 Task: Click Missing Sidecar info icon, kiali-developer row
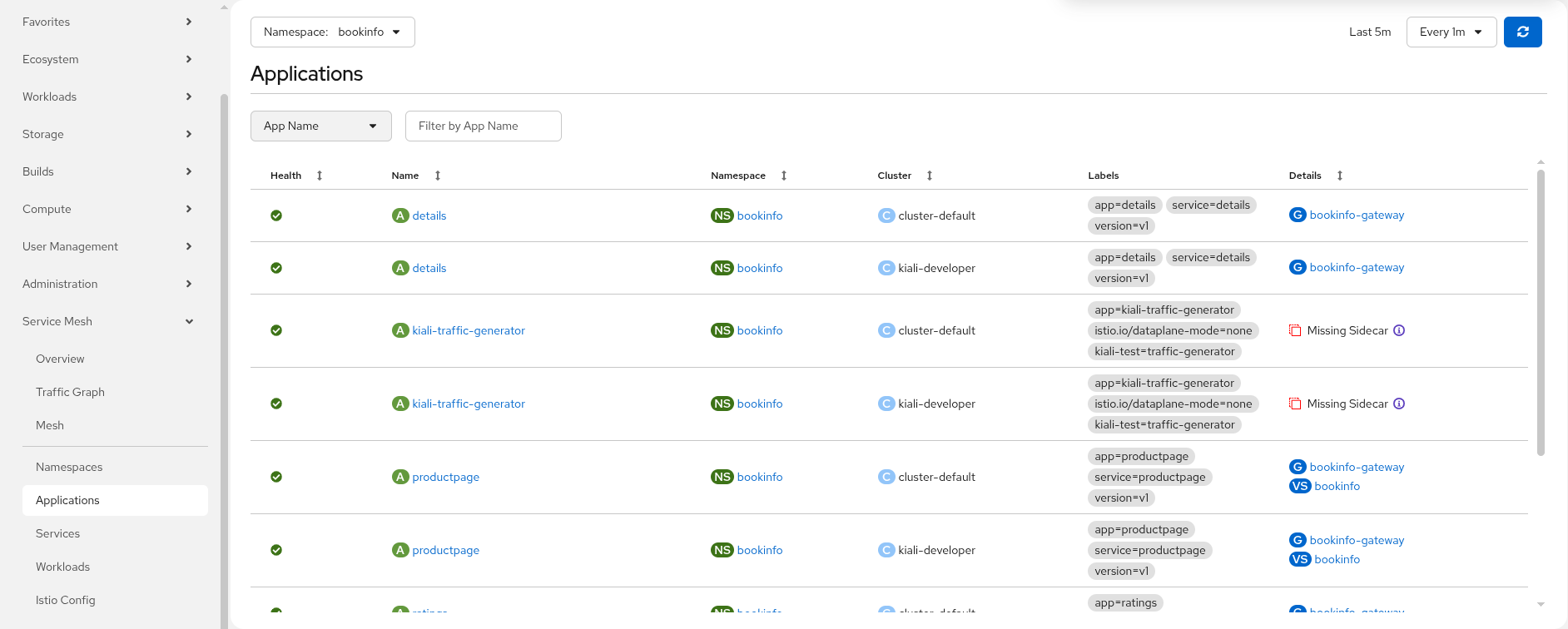click(x=1399, y=404)
